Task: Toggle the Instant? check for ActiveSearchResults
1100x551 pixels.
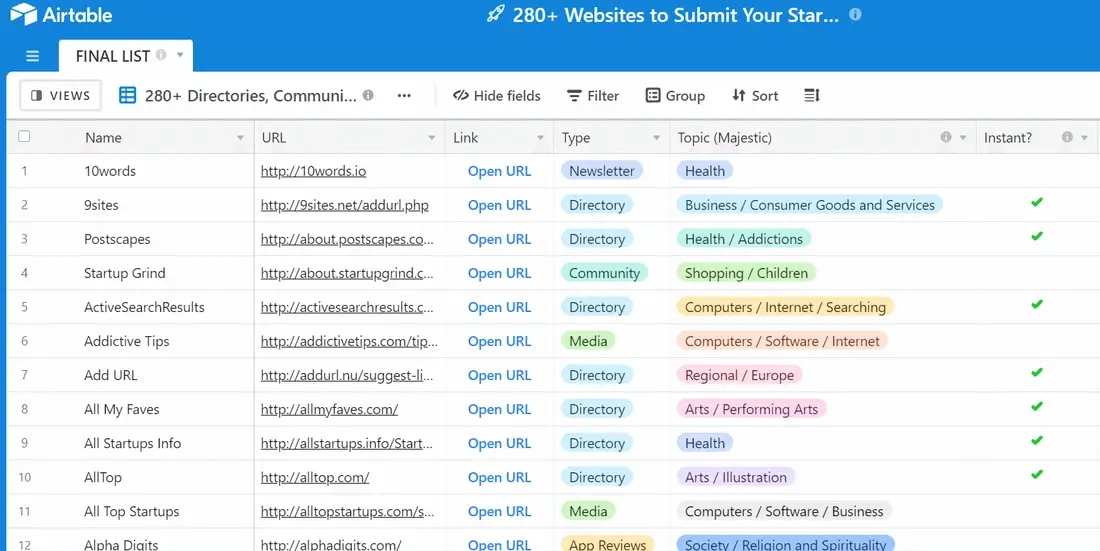Action: click(x=1037, y=305)
